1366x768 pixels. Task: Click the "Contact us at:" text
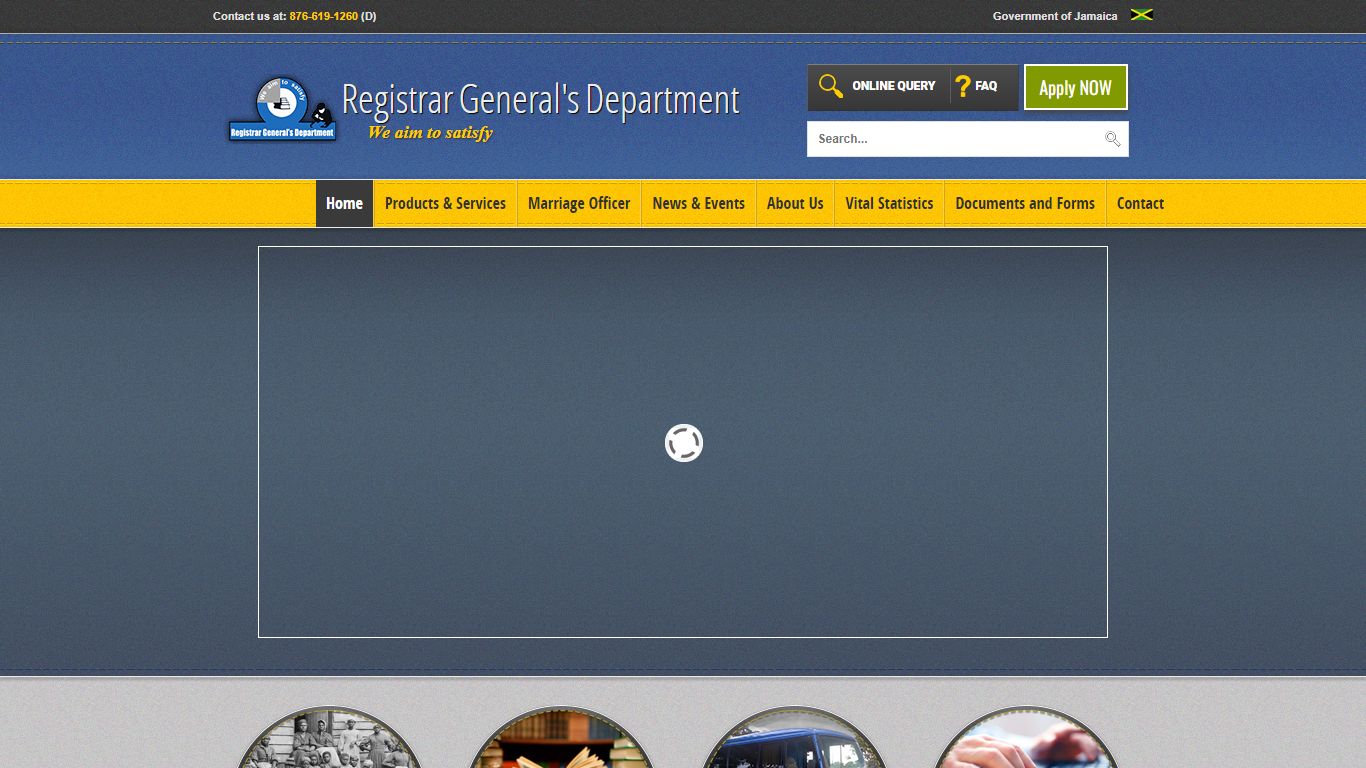249,16
